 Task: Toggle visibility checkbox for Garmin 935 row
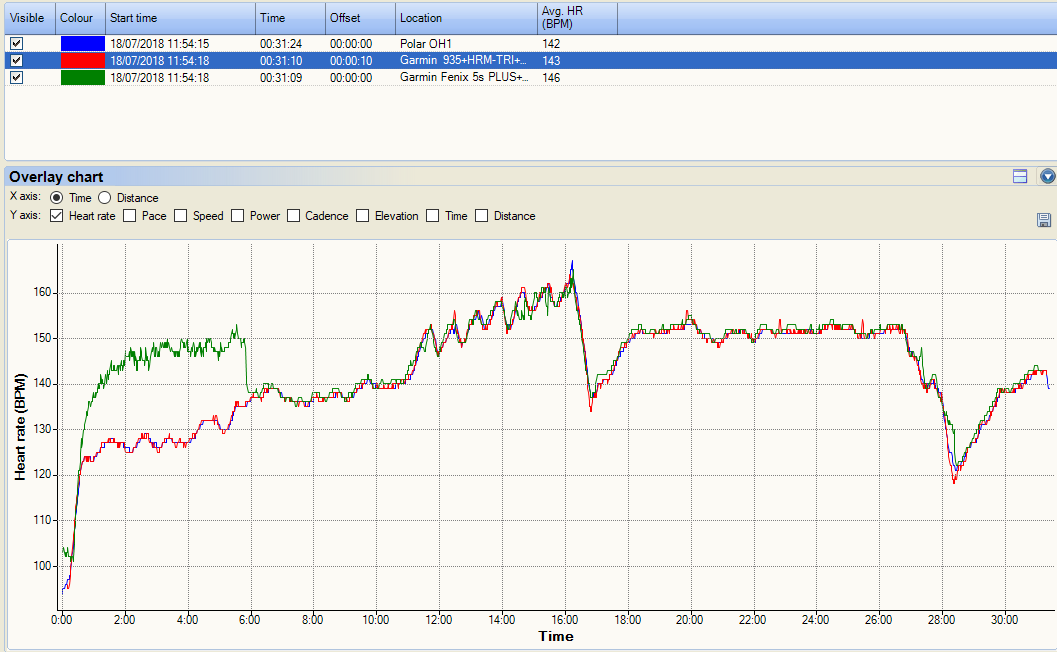pyautogui.click(x=15, y=61)
